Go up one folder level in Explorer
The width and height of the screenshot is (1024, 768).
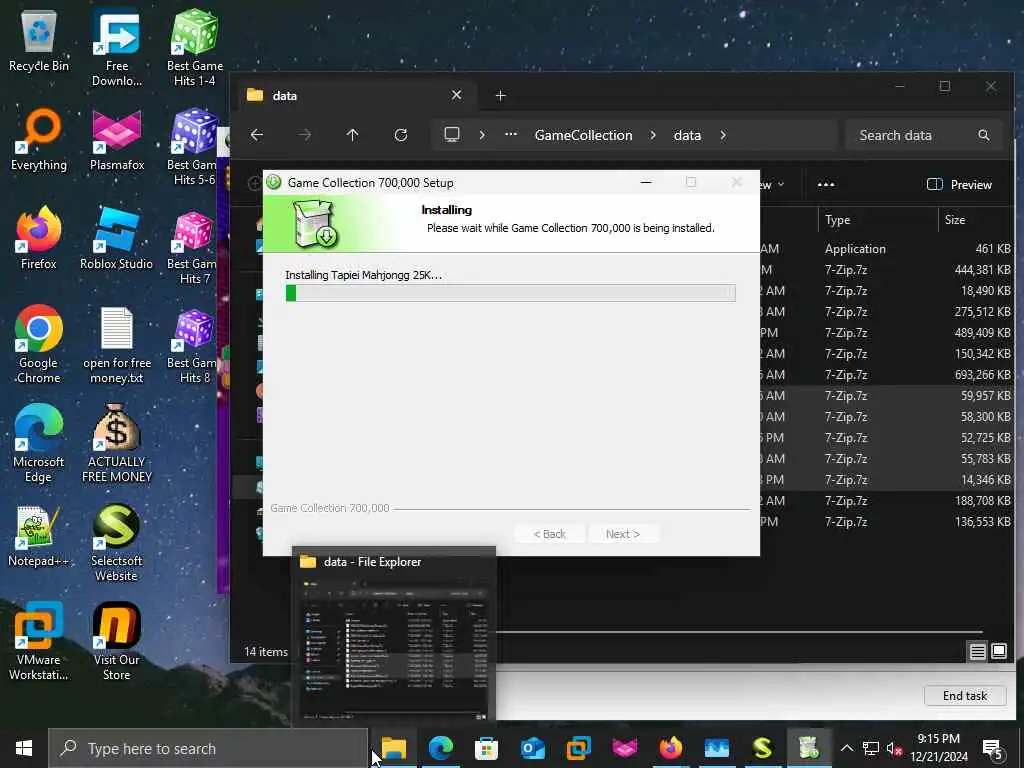353,135
